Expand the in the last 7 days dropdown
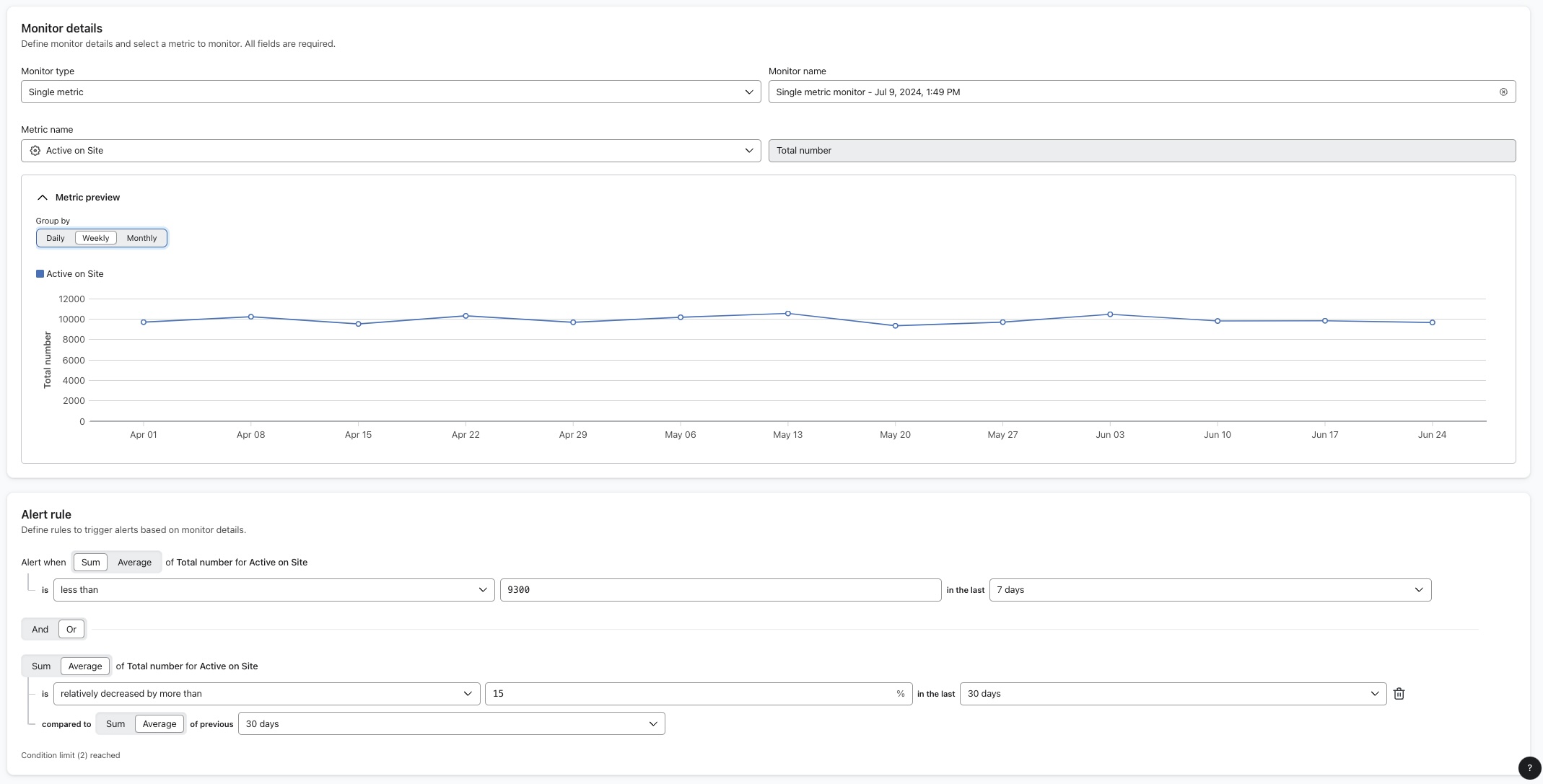 click(1210, 589)
